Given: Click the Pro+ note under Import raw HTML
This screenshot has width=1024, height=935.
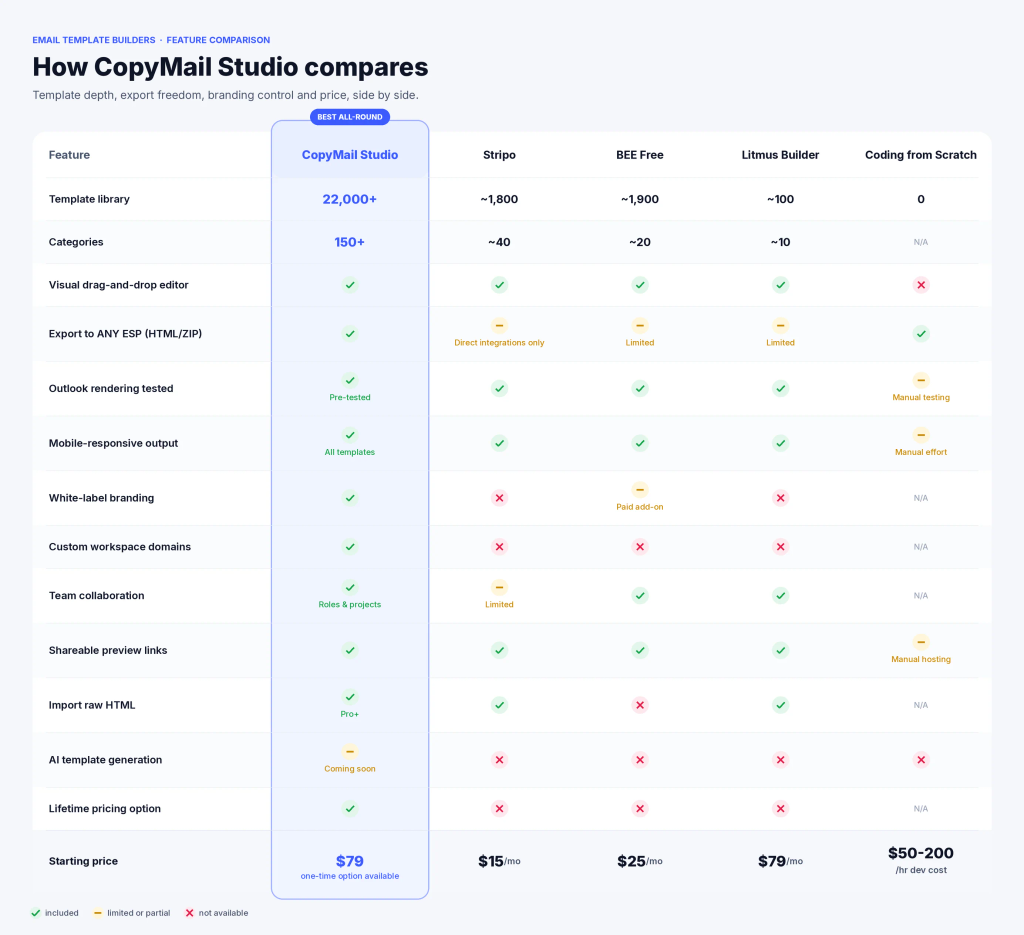Looking at the screenshot, I should click(x=350, y=714).
